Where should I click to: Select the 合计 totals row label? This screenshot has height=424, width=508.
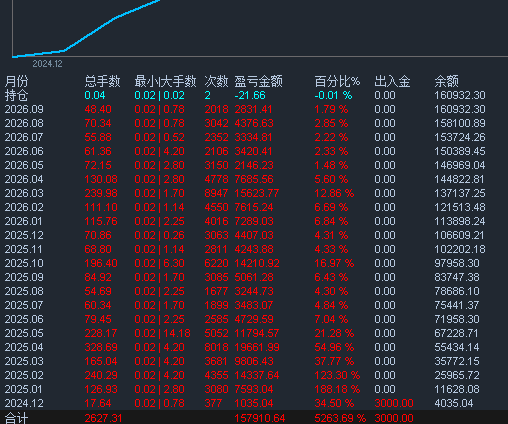click(17, 418)
